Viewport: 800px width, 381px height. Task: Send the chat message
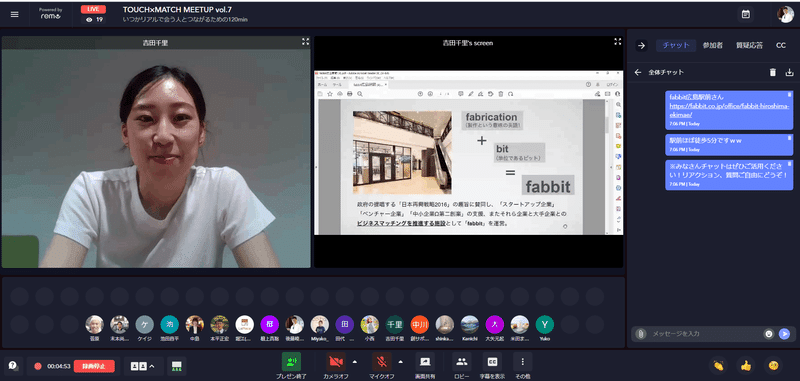pos(785,334)
